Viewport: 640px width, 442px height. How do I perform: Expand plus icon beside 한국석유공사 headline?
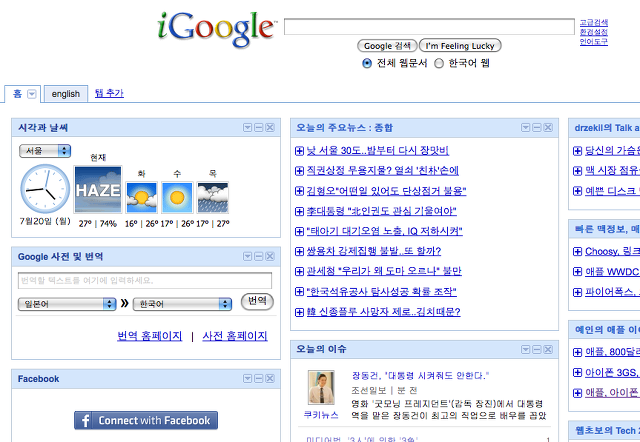(x=299, y=292)
